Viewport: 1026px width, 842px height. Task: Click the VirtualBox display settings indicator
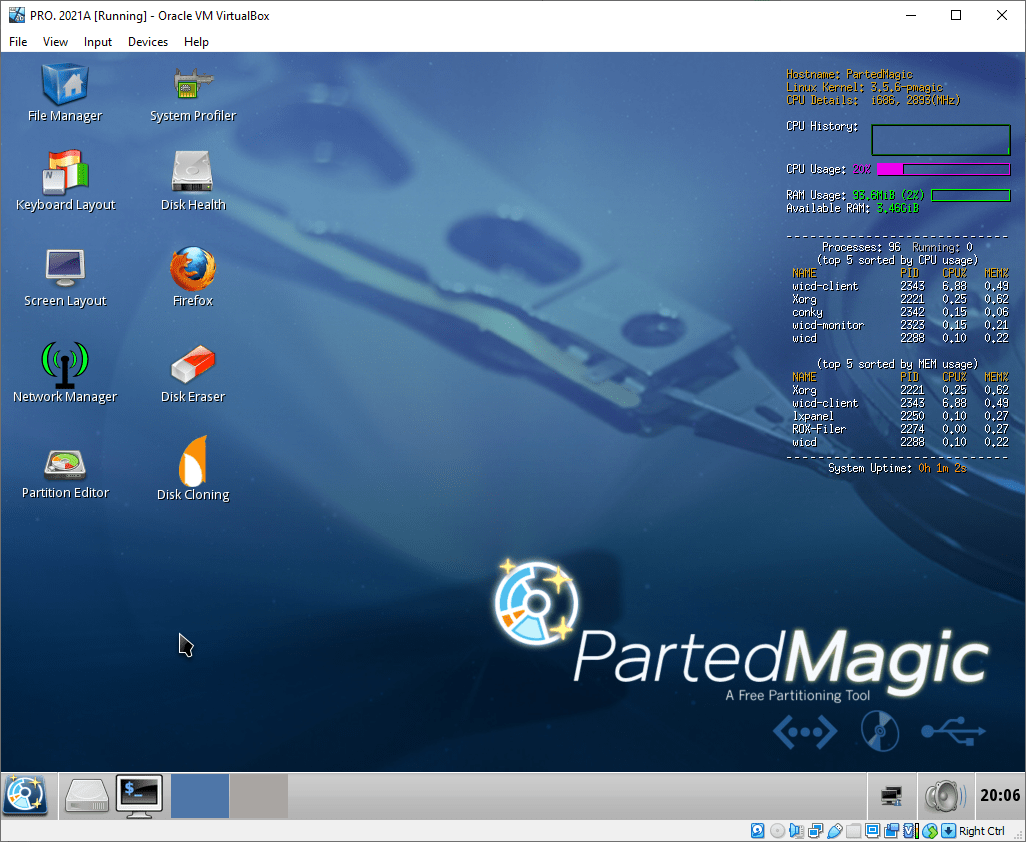[872, 831]
